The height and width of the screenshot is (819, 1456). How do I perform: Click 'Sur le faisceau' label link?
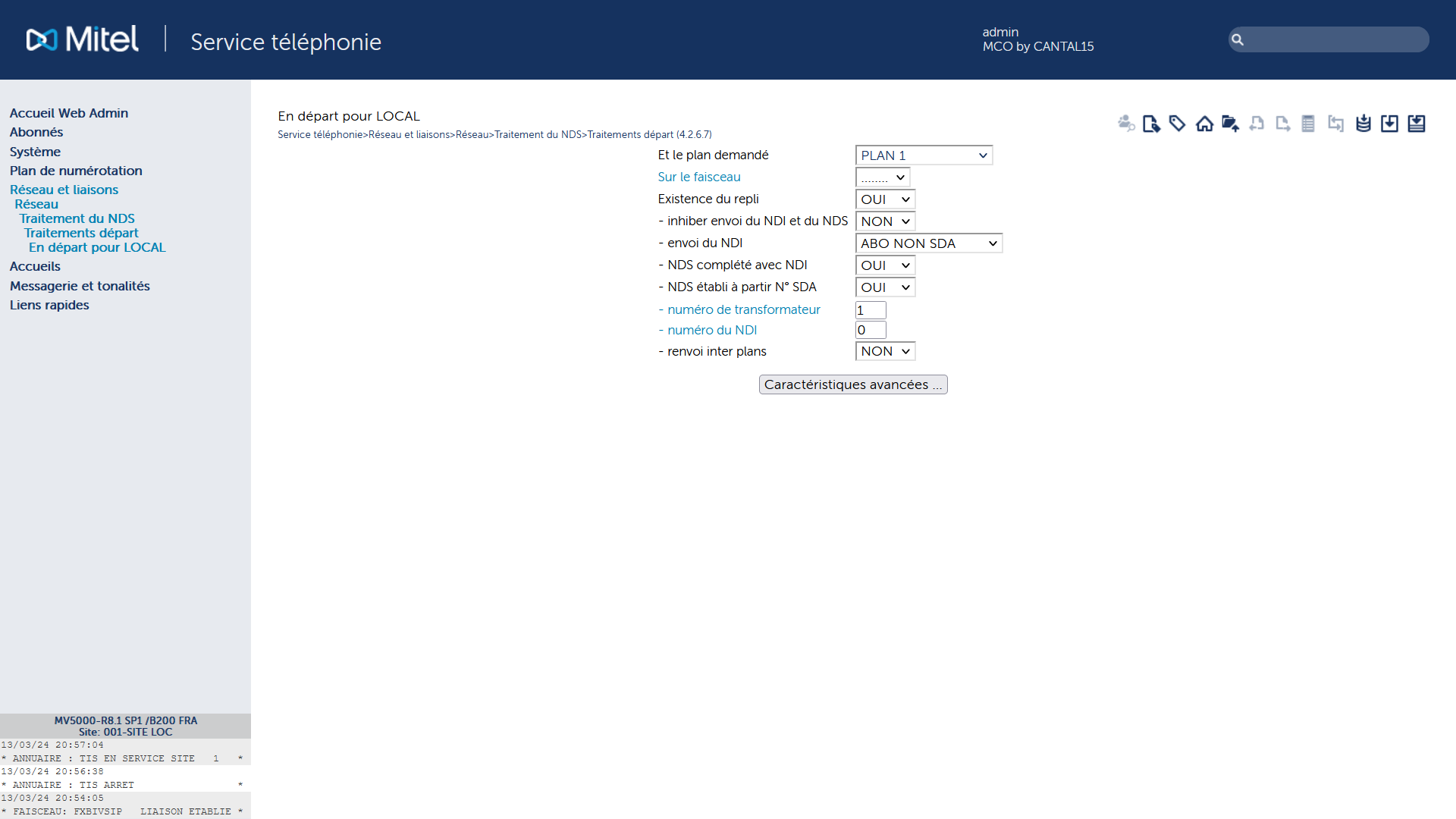(699, 177)
